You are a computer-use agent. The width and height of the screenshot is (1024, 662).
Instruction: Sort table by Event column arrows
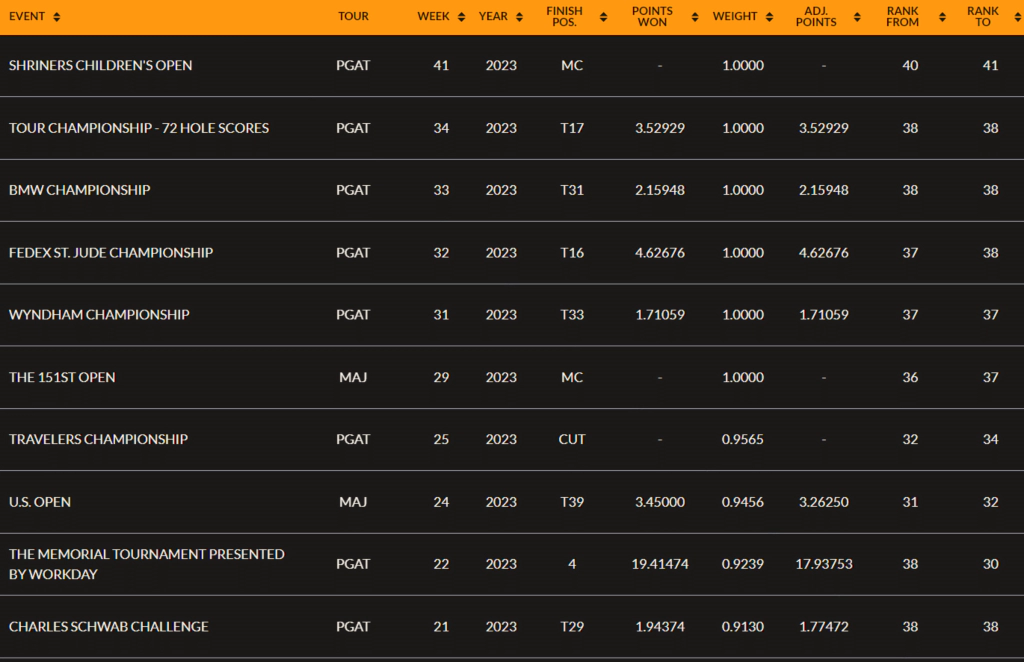pos(57,17)
